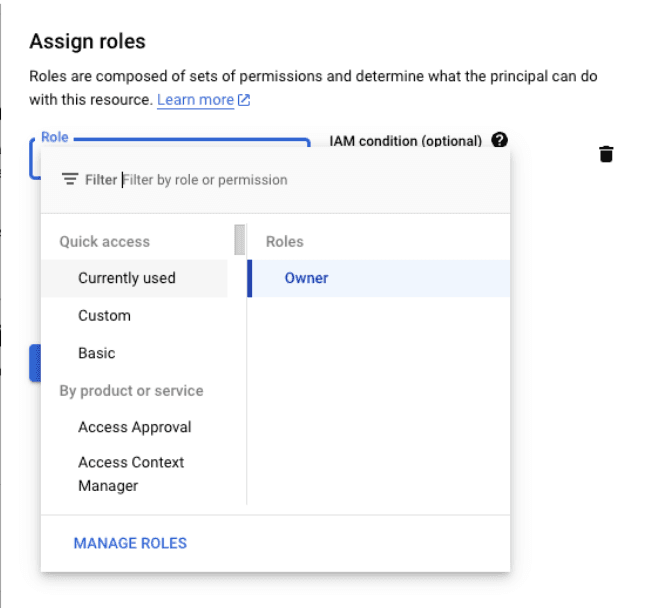Image resolution: width=652 pixels, height=608 pixels.
Task: Open the Access Approval service category
Action: (135, 427)
